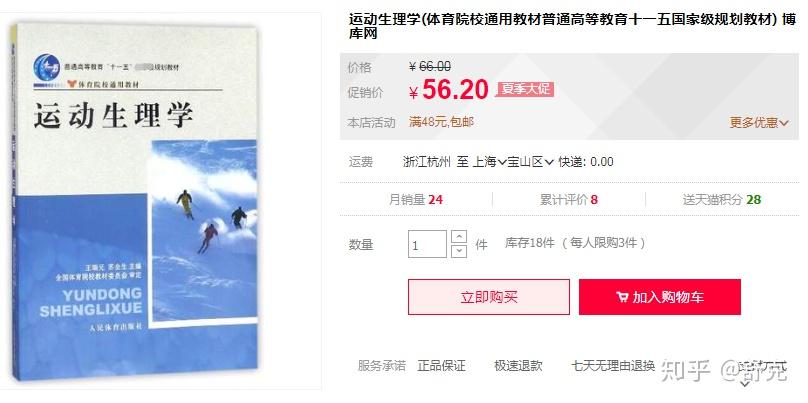Open the 月销量 monthly sales tab
Viewport: 808px width, 403px height.
tap(416, 200)
